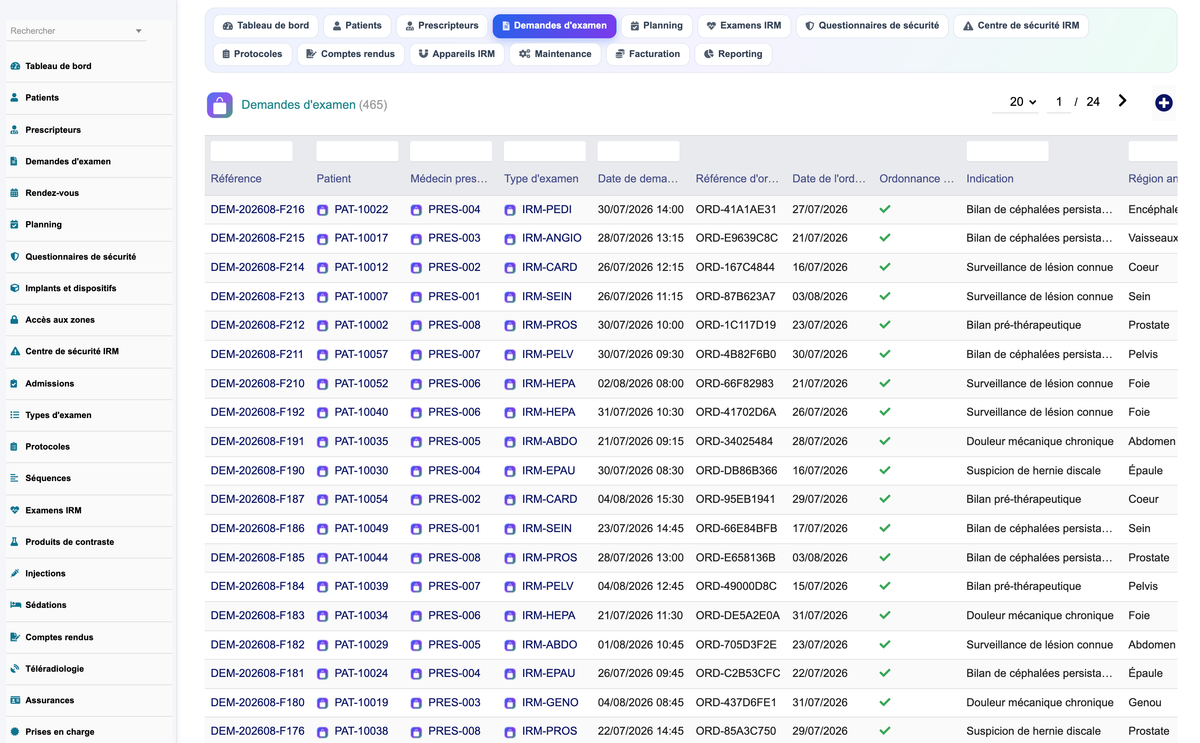Click ordonnance check mark in DEM-202608-F210 row

pyautogui.click(x=885, y=384)
